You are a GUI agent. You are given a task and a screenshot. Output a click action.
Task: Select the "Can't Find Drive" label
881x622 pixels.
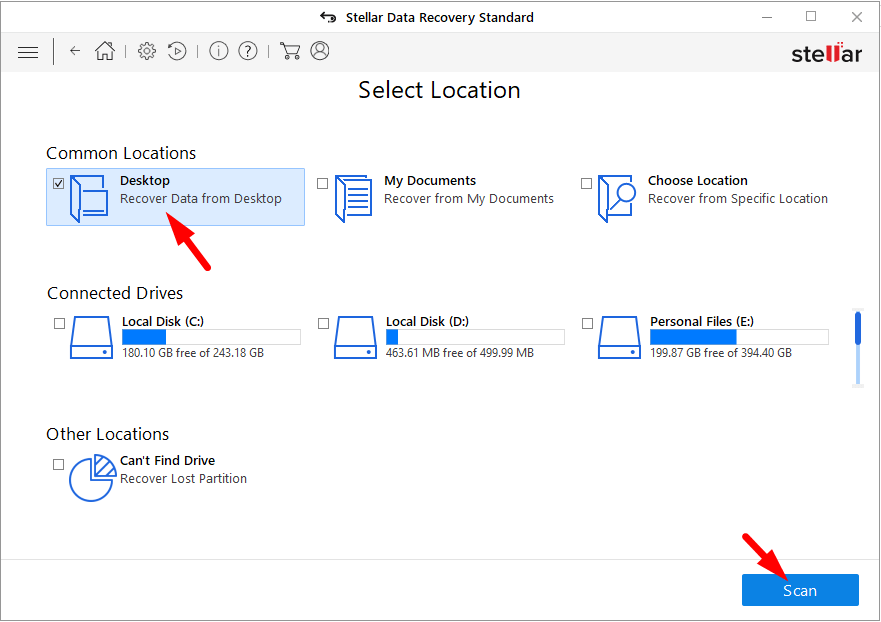[167, 461]
